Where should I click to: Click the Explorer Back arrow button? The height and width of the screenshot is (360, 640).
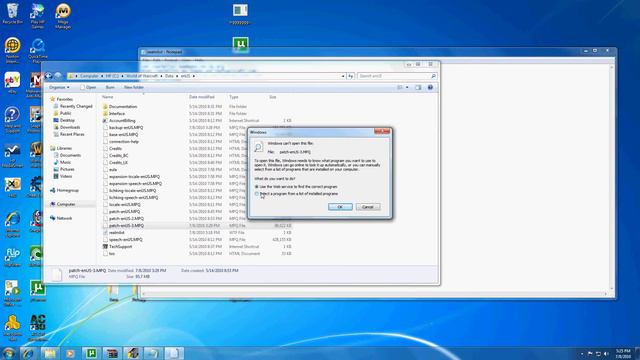pos(49,76)
